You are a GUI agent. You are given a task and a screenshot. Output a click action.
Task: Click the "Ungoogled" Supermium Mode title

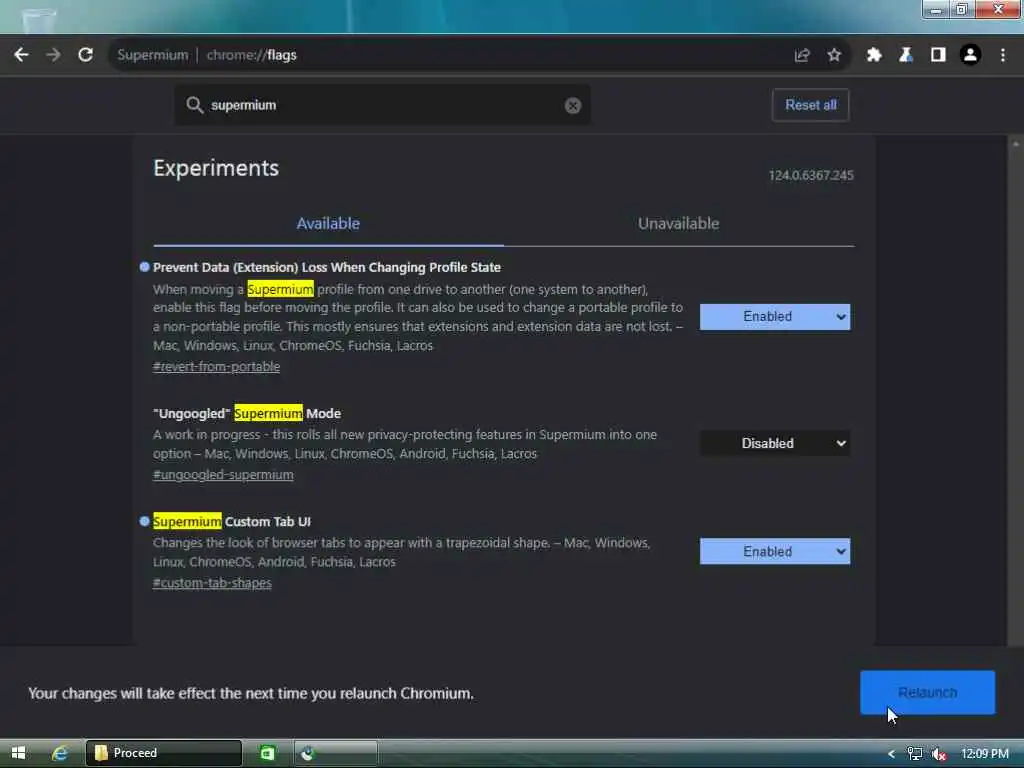tap(247, 413)
